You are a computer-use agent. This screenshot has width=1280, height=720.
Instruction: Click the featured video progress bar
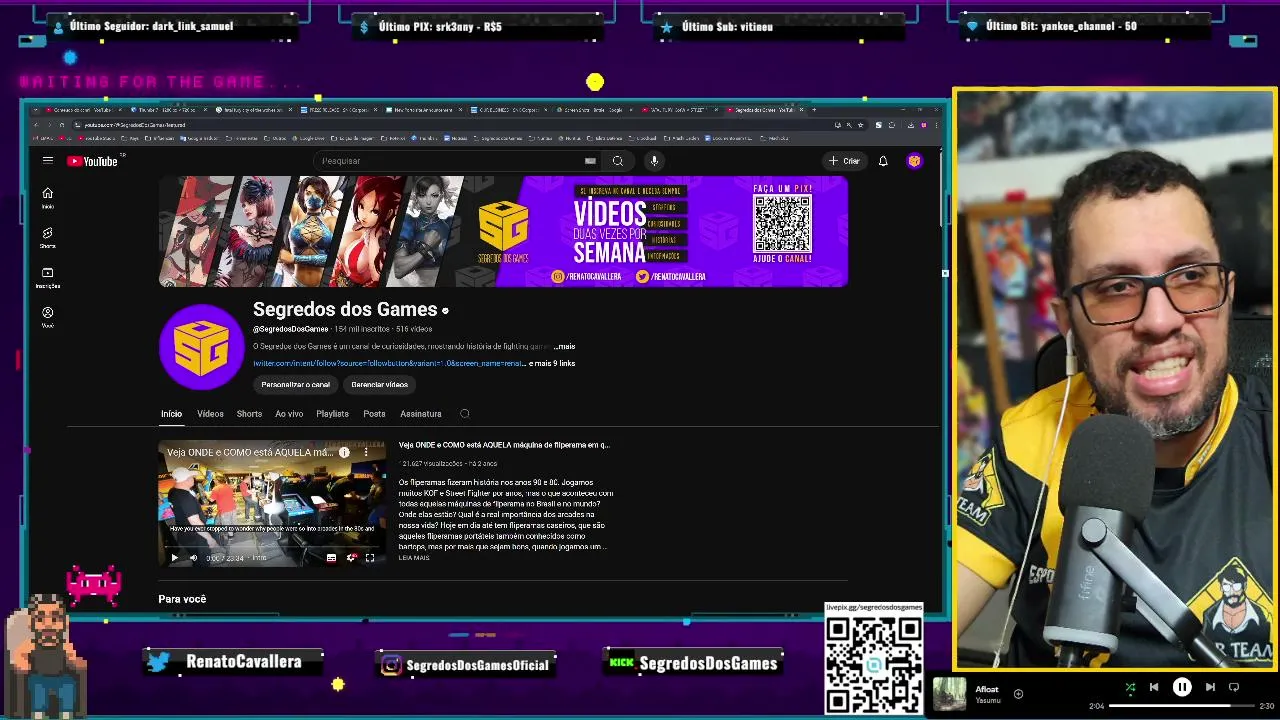pos(272,546)
